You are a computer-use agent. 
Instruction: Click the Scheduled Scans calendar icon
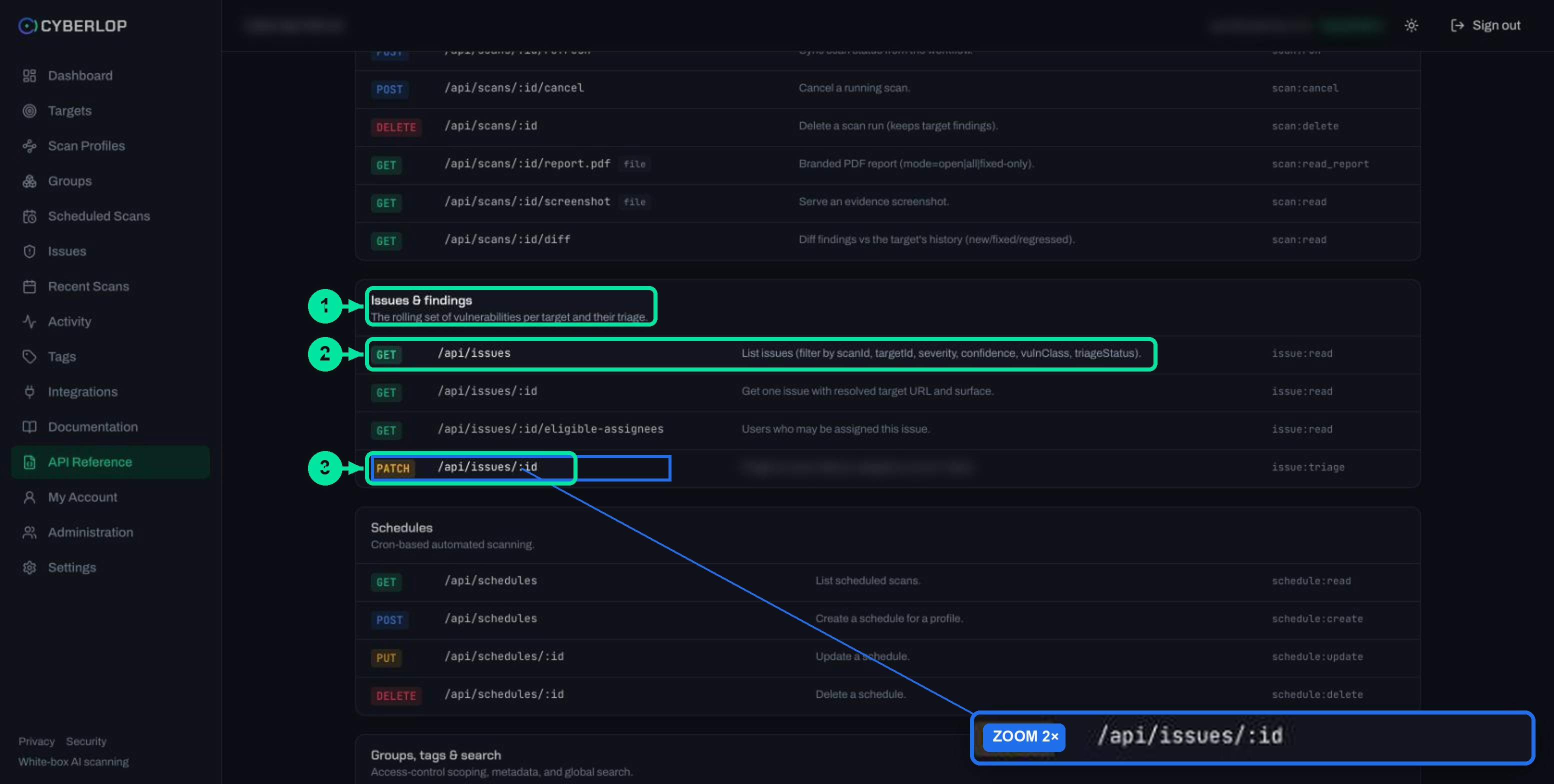tap(29, 216)
